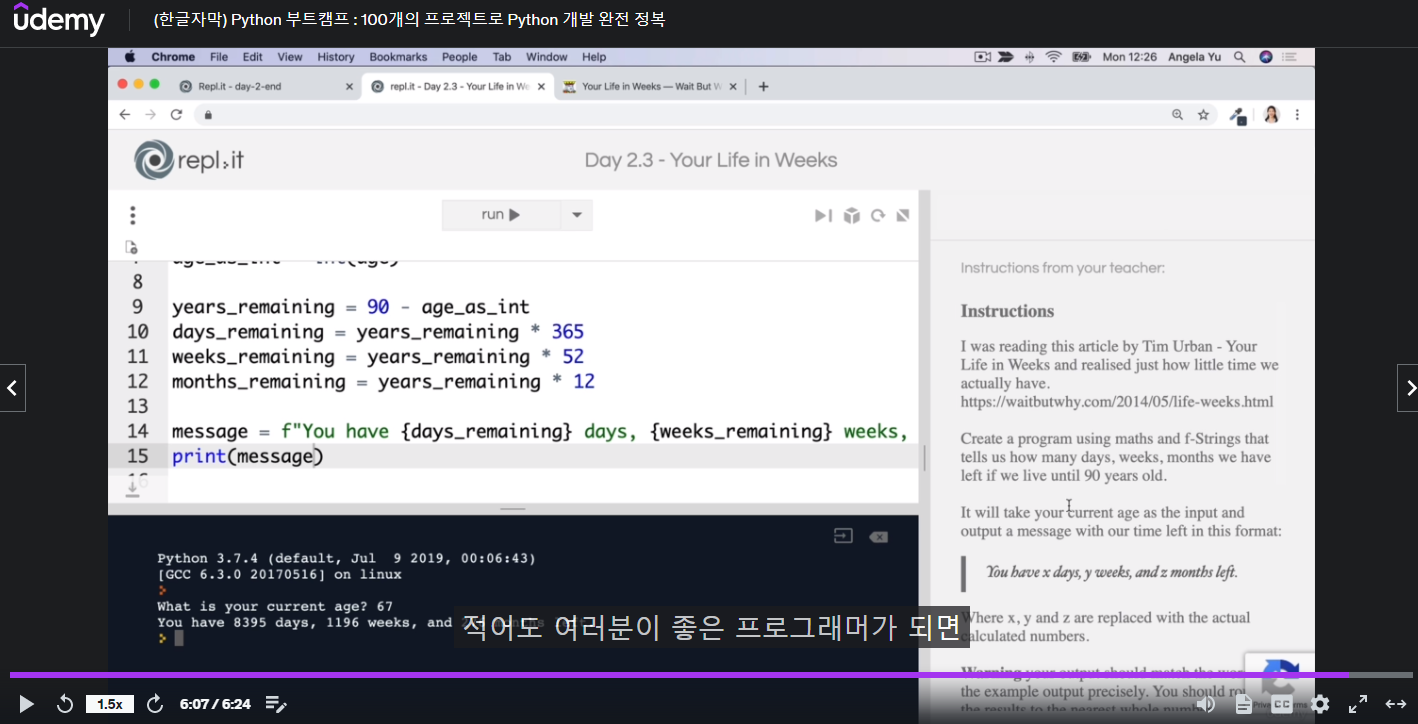Seek on the purple video progress bar
The image size is (1418, 724).
(x=709, y=675)
